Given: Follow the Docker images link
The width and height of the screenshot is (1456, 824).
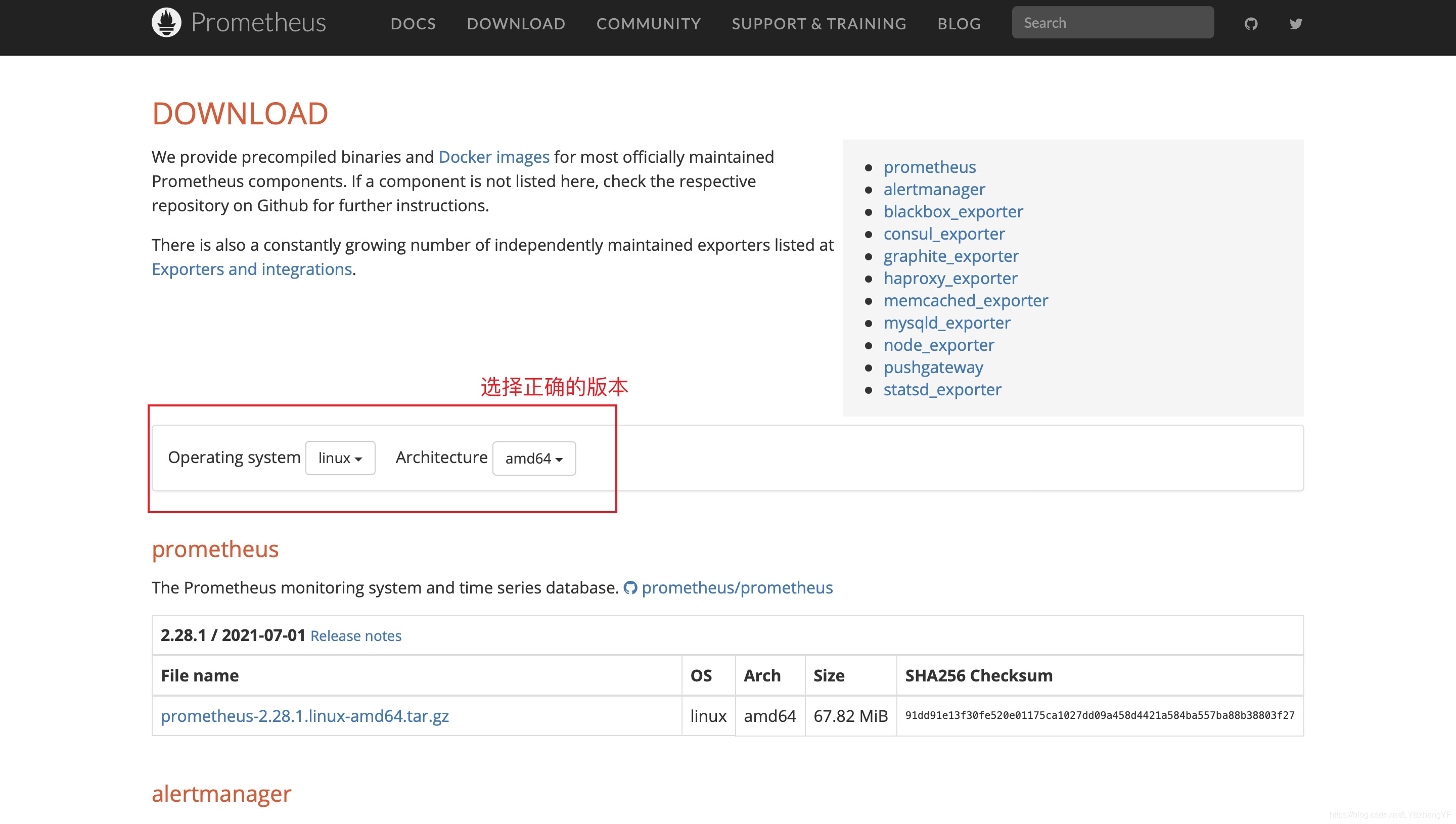Looking at the screenshot, I should click(x=493, y=157).
